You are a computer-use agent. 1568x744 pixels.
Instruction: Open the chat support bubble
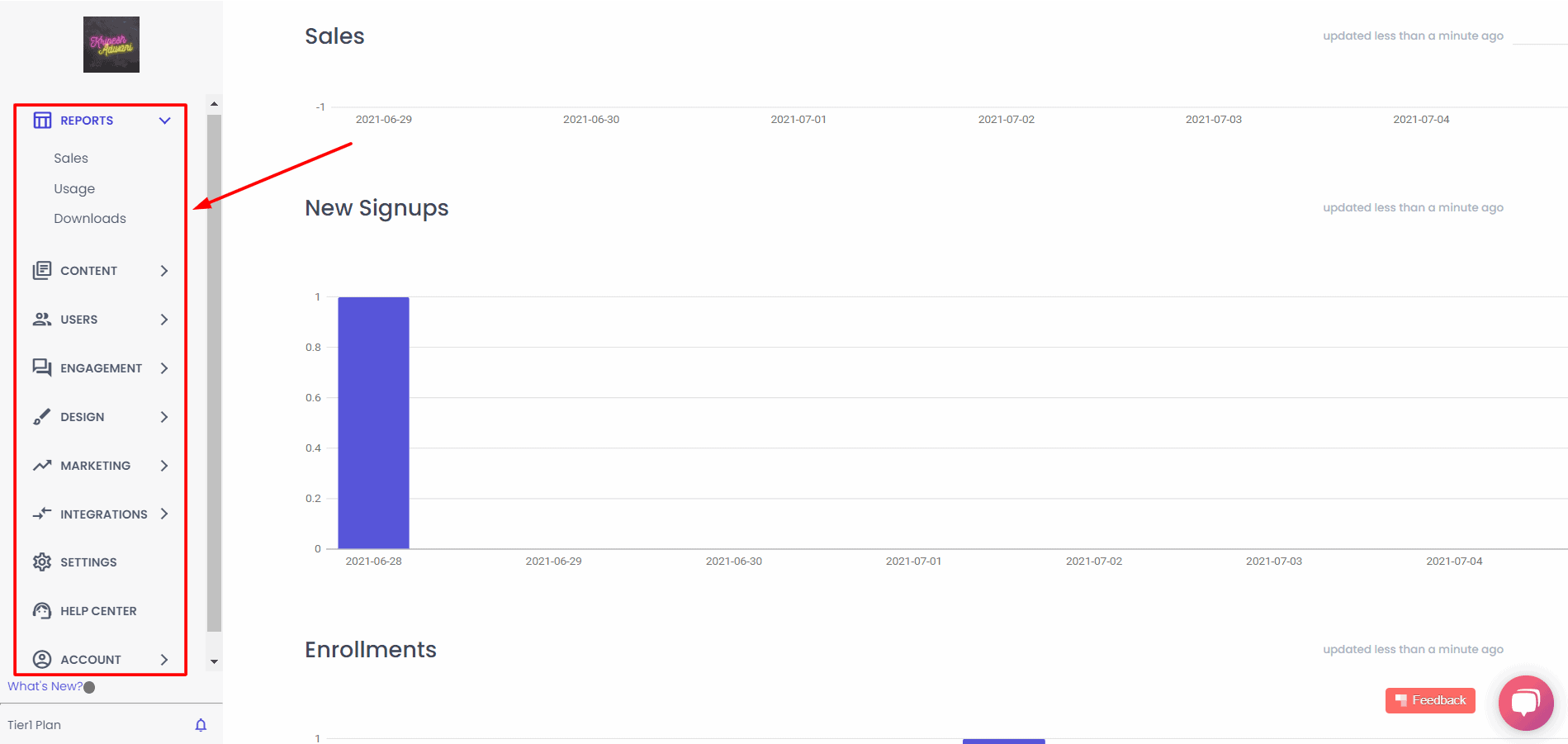coord(1525,703)
